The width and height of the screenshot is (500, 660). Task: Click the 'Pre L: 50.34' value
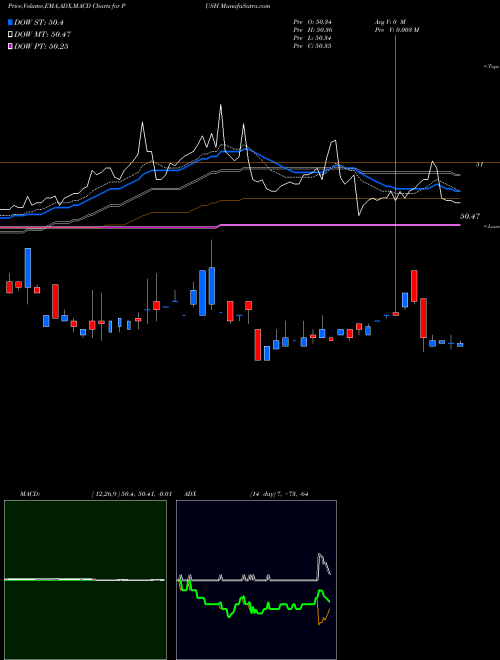[x=312, y=38]
